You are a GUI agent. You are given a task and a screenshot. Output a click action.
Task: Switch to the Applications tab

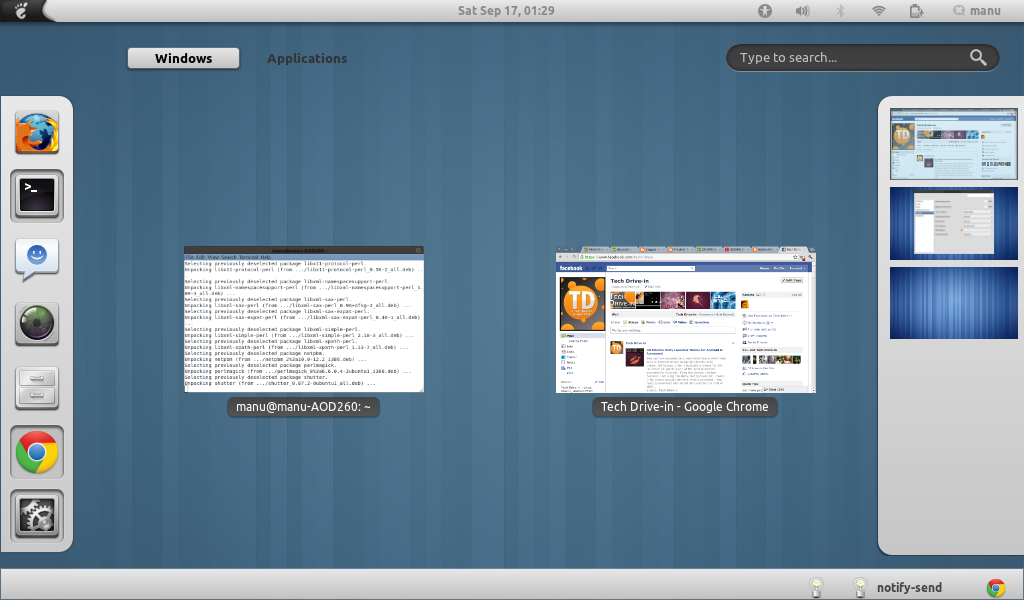(x=307, y=58)
